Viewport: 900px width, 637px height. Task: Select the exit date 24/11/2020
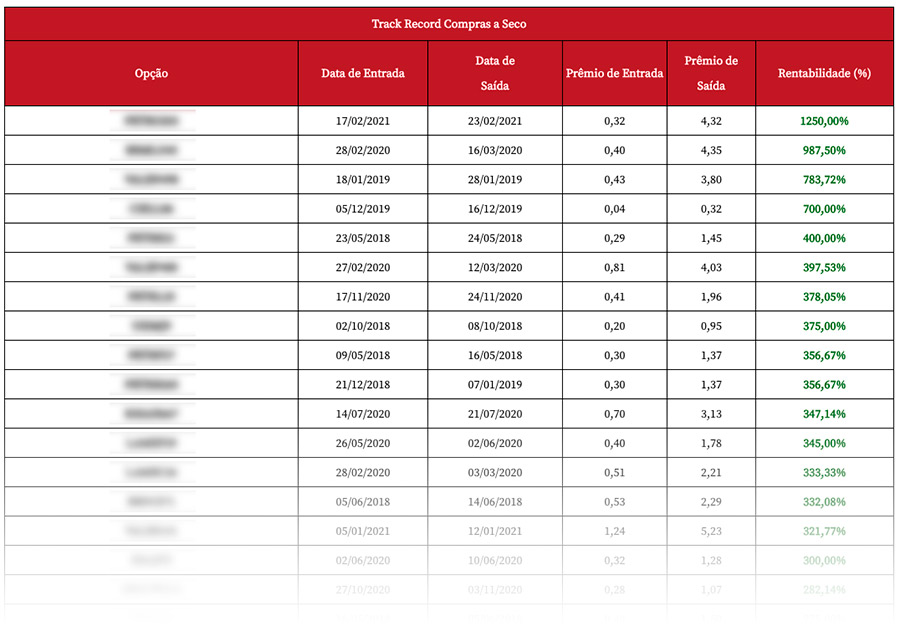[495, 297]
